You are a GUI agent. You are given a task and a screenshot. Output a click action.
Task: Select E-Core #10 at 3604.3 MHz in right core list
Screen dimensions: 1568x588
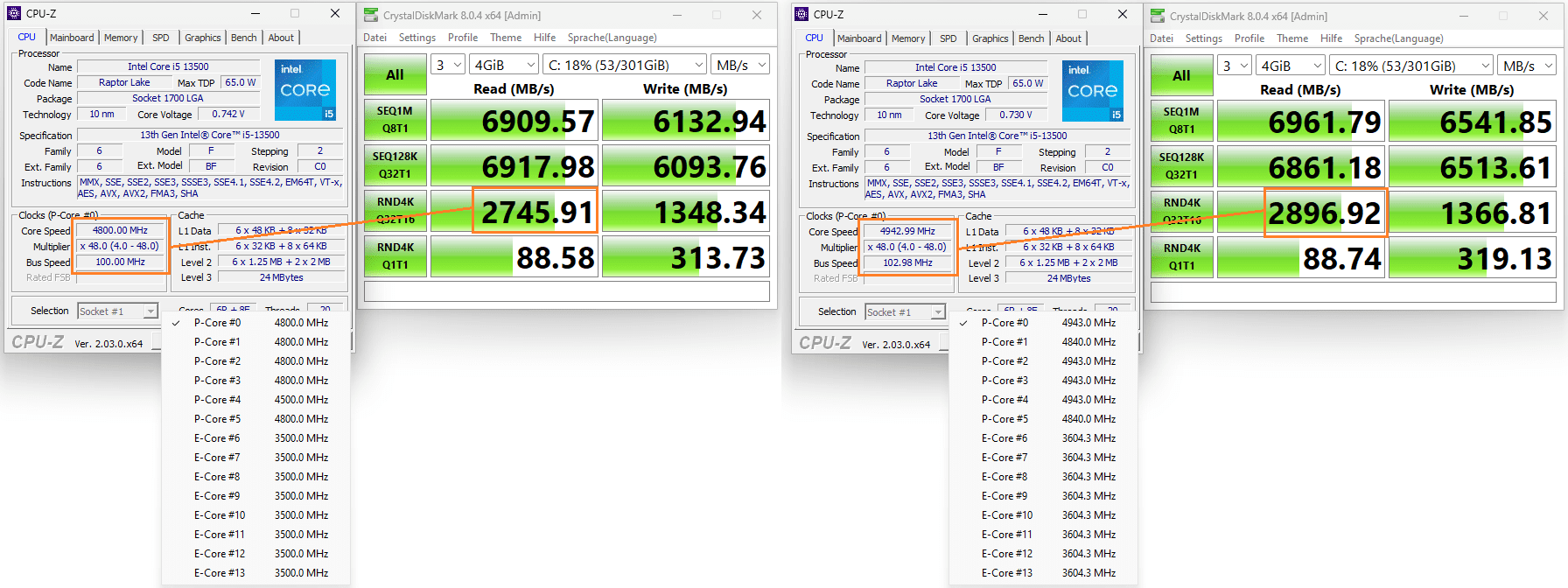click(1044, 515)
